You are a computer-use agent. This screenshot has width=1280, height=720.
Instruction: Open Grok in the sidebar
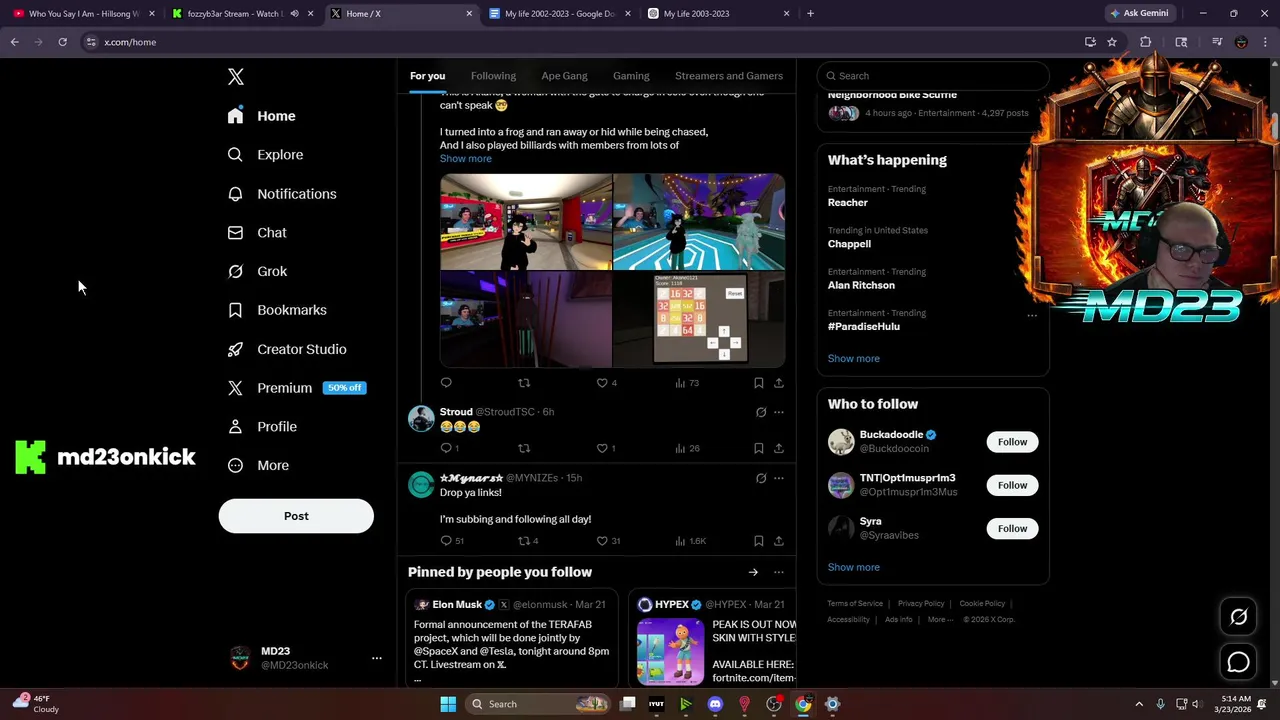257,271
